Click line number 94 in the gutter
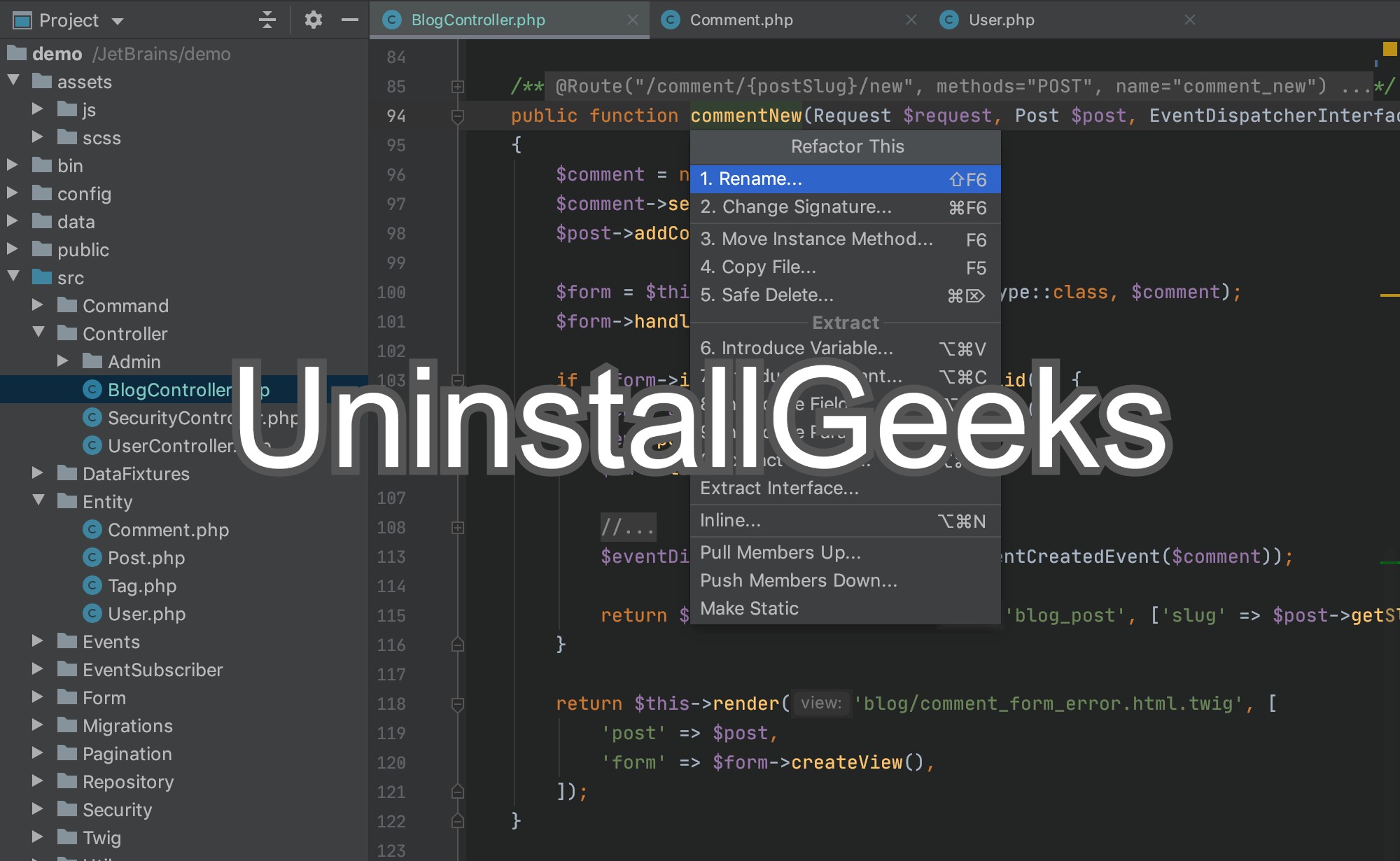Viewport: 1400px width, 861px height. click(x=396, y=115)
